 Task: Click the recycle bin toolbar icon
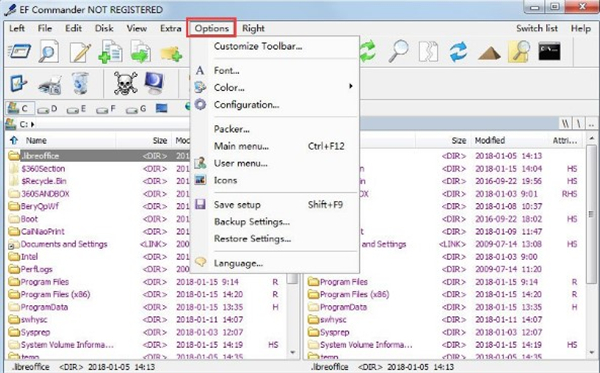tap(80, 83)
